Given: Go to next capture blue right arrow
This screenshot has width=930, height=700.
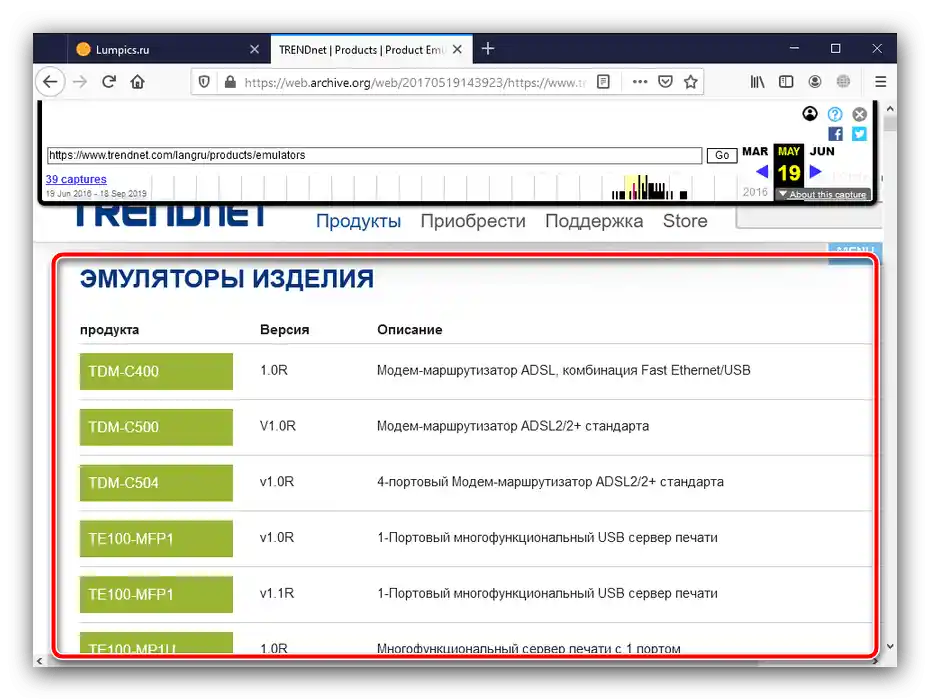Looking at the screenshot, I should tap(816, 171).
